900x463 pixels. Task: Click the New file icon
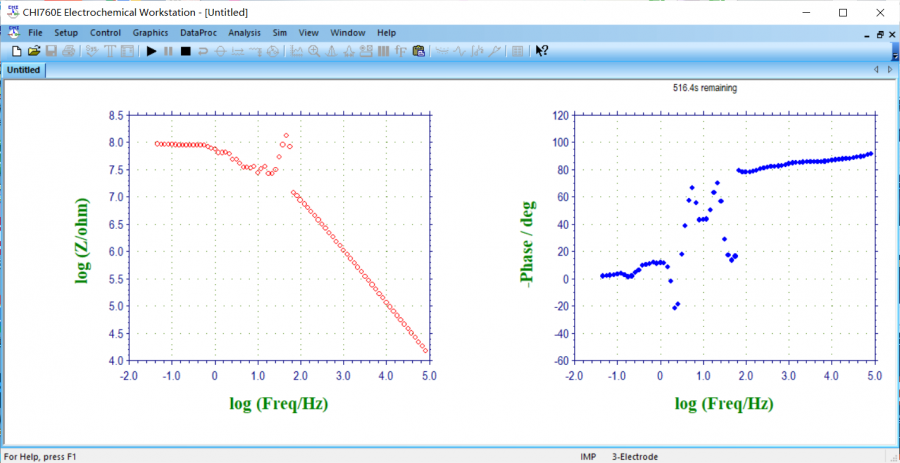tap(17, 51)
